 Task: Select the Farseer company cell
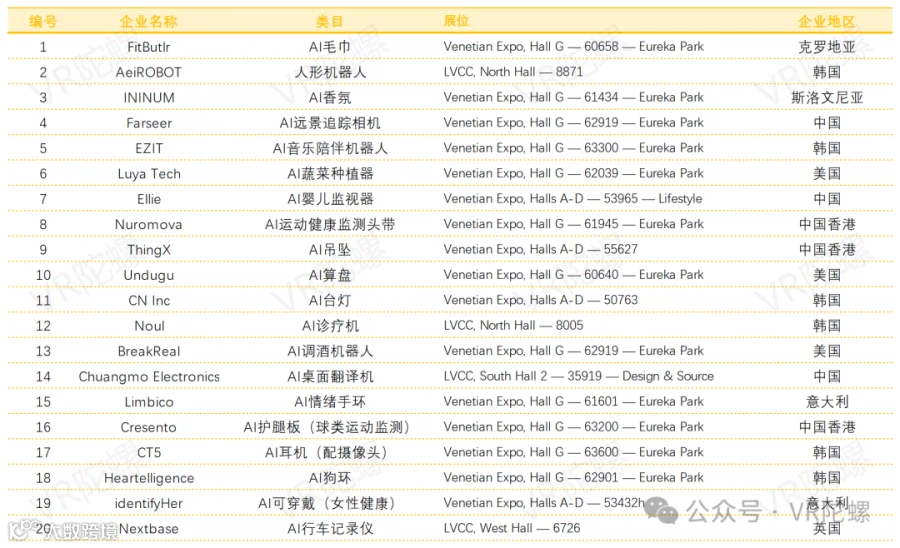click(x=149, y=123)
